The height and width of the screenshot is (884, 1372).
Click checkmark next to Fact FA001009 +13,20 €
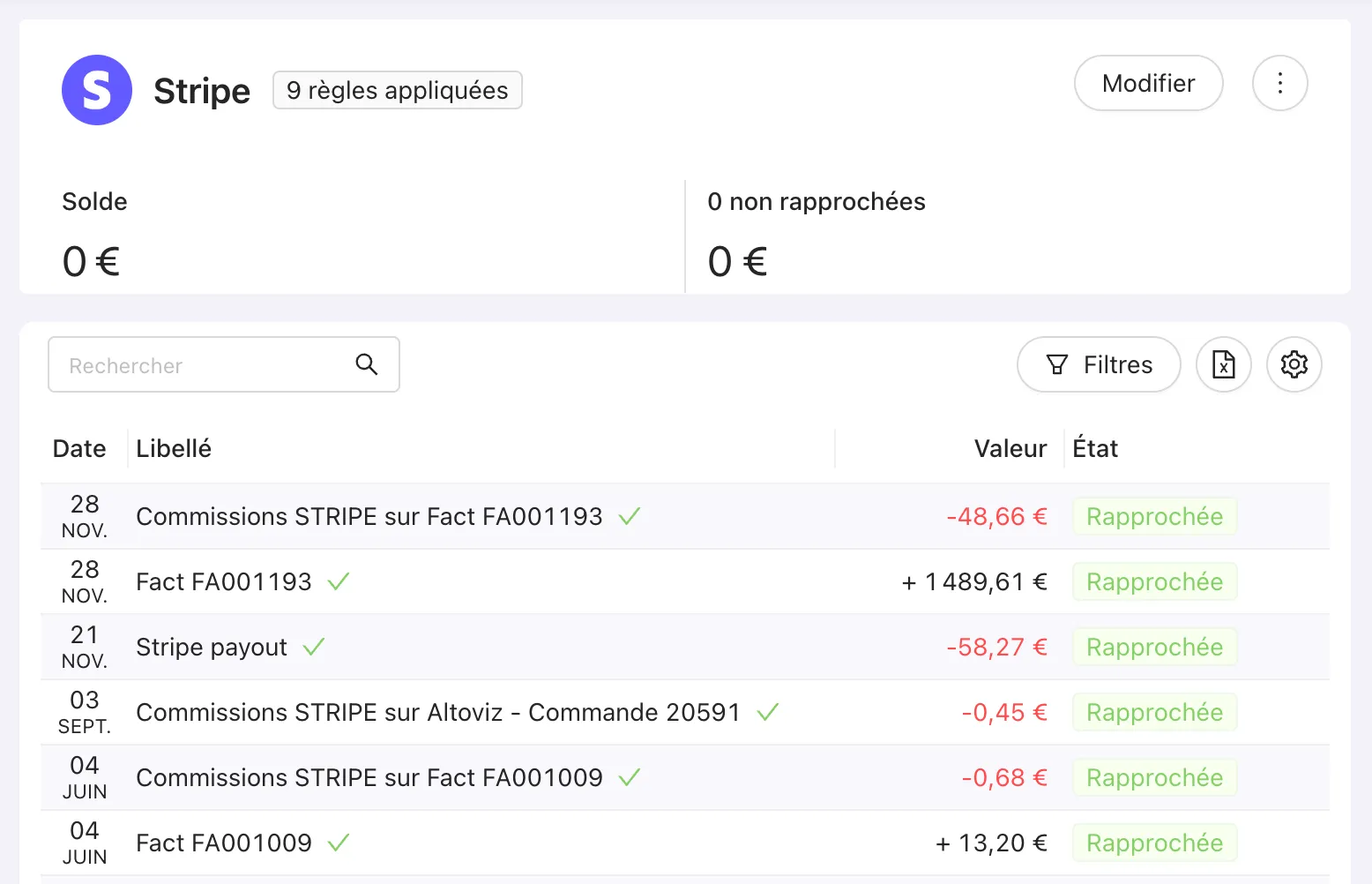coord(339,843)
